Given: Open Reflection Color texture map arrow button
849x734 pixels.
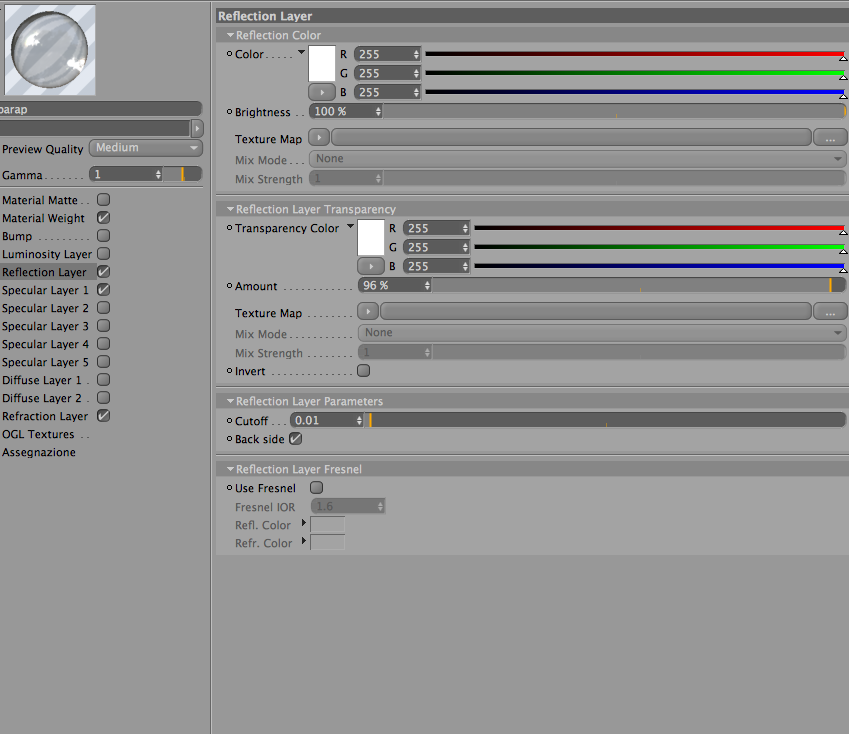Looking at the screenshot, I should [319, 137].
